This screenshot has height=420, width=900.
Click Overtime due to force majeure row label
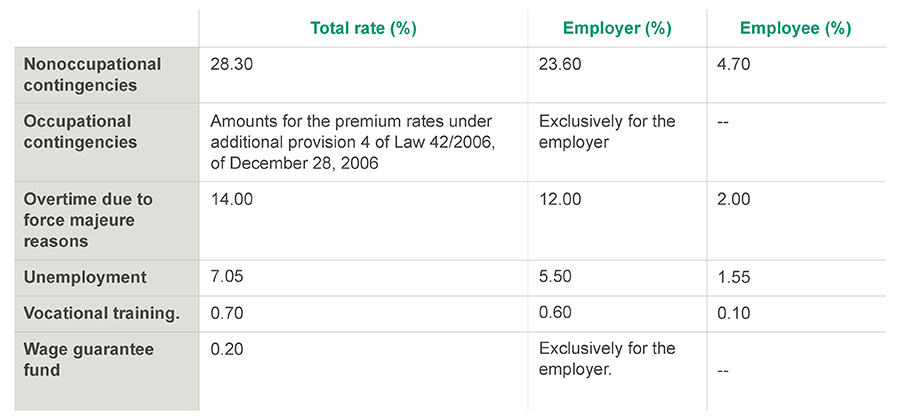[x=88, y=220]
